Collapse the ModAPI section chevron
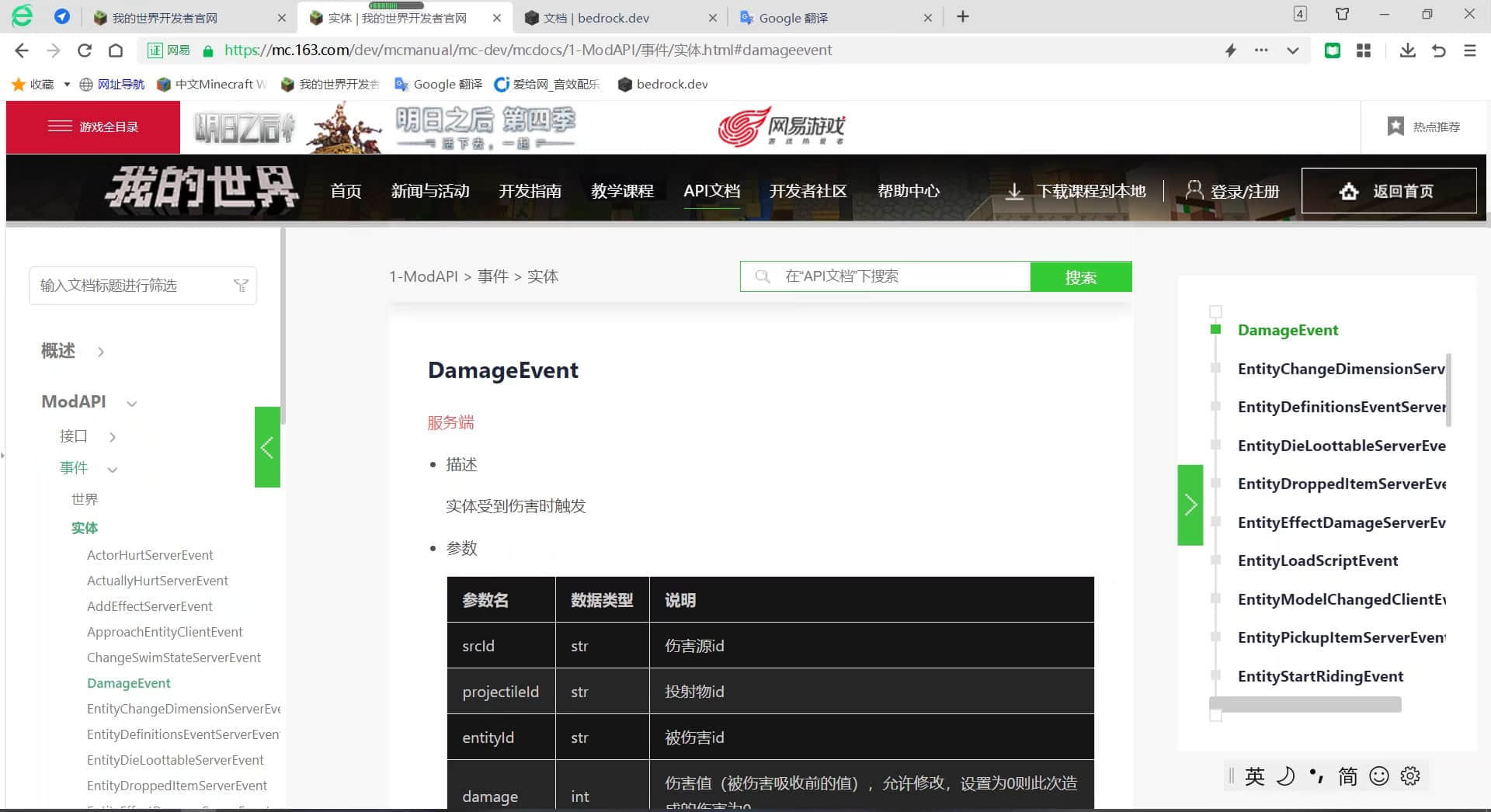The height and width of the screenshot is (812, 1491). point(132,403)
